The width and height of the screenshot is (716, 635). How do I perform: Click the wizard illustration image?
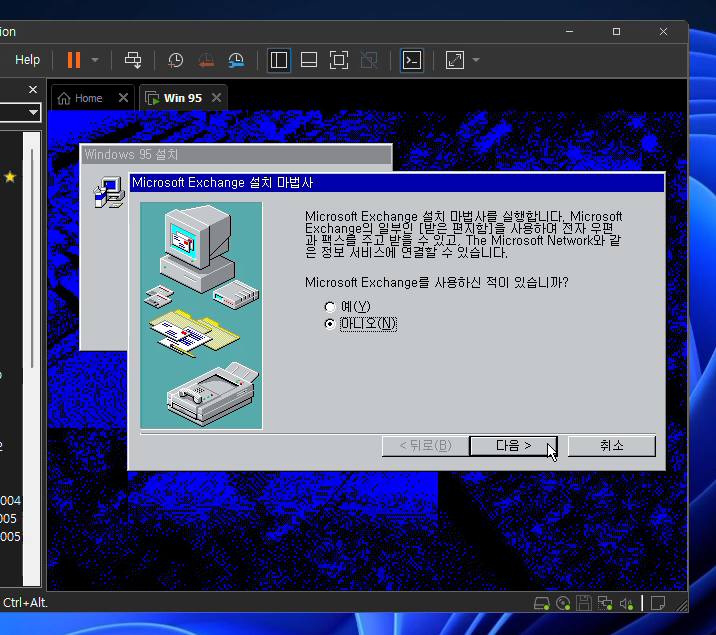(x=201, y=315)
